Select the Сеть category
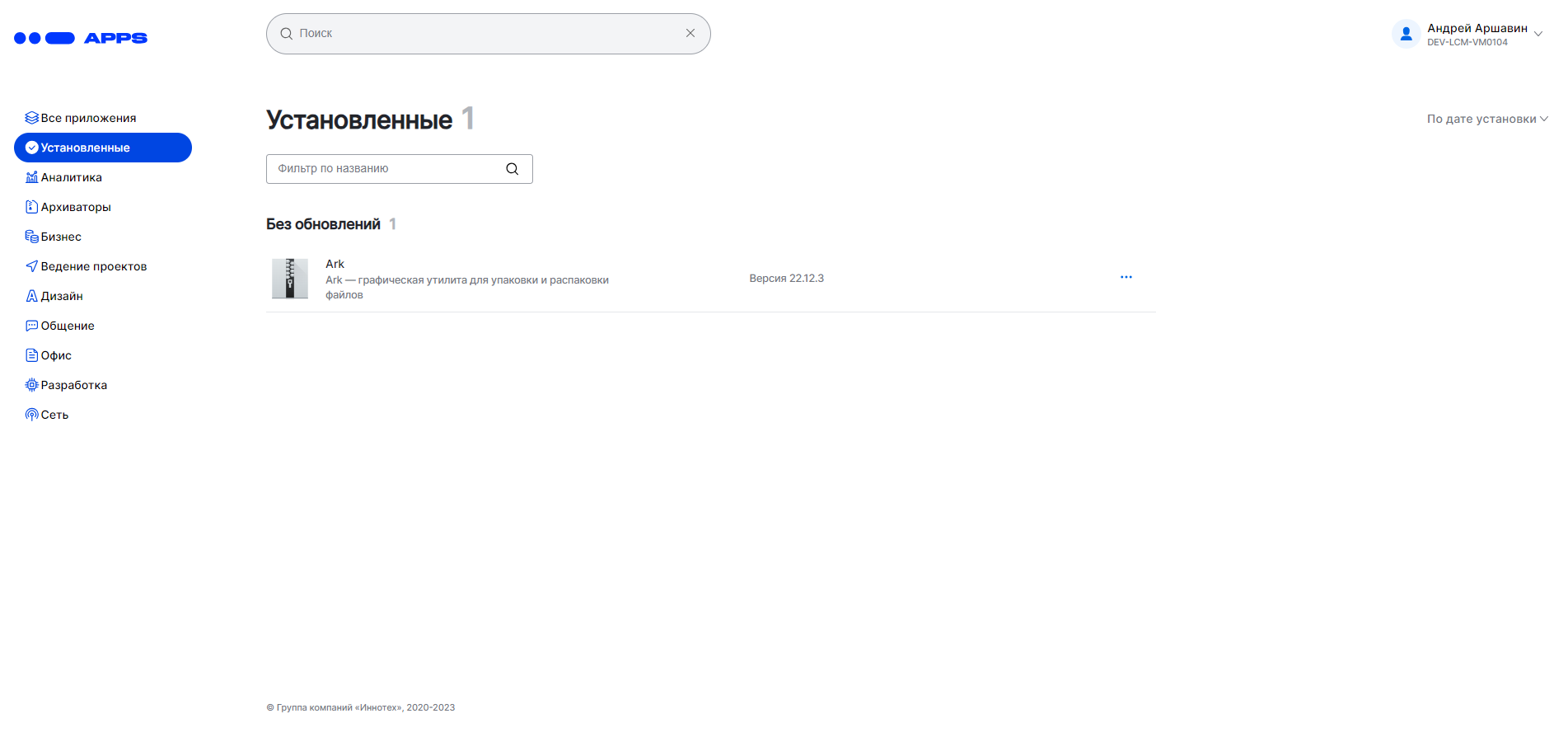The width and height of the screenshot is (1568, 737). (54, 415)
